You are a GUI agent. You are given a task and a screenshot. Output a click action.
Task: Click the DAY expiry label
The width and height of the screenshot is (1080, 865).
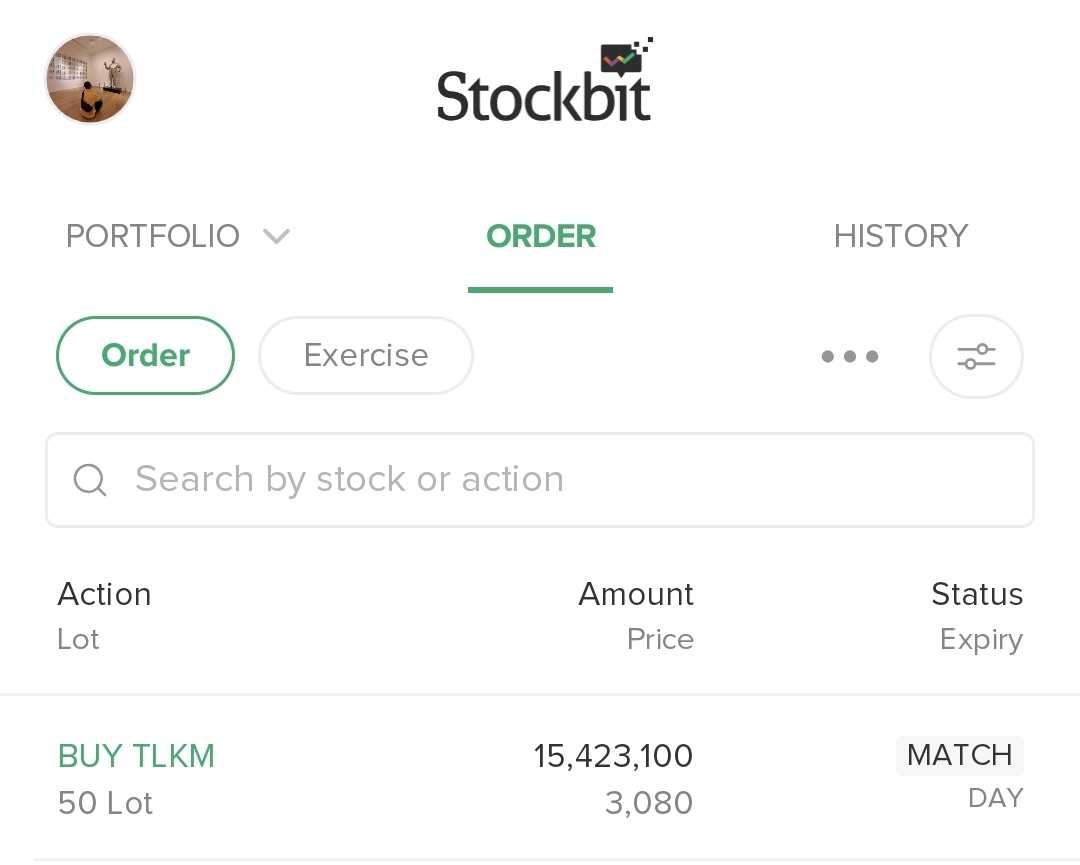click(x=995, y=798)
